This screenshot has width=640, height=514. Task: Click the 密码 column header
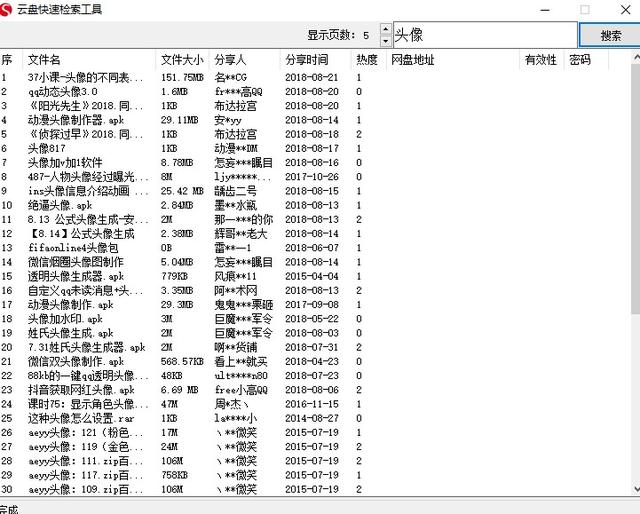[x=586, y=60]
